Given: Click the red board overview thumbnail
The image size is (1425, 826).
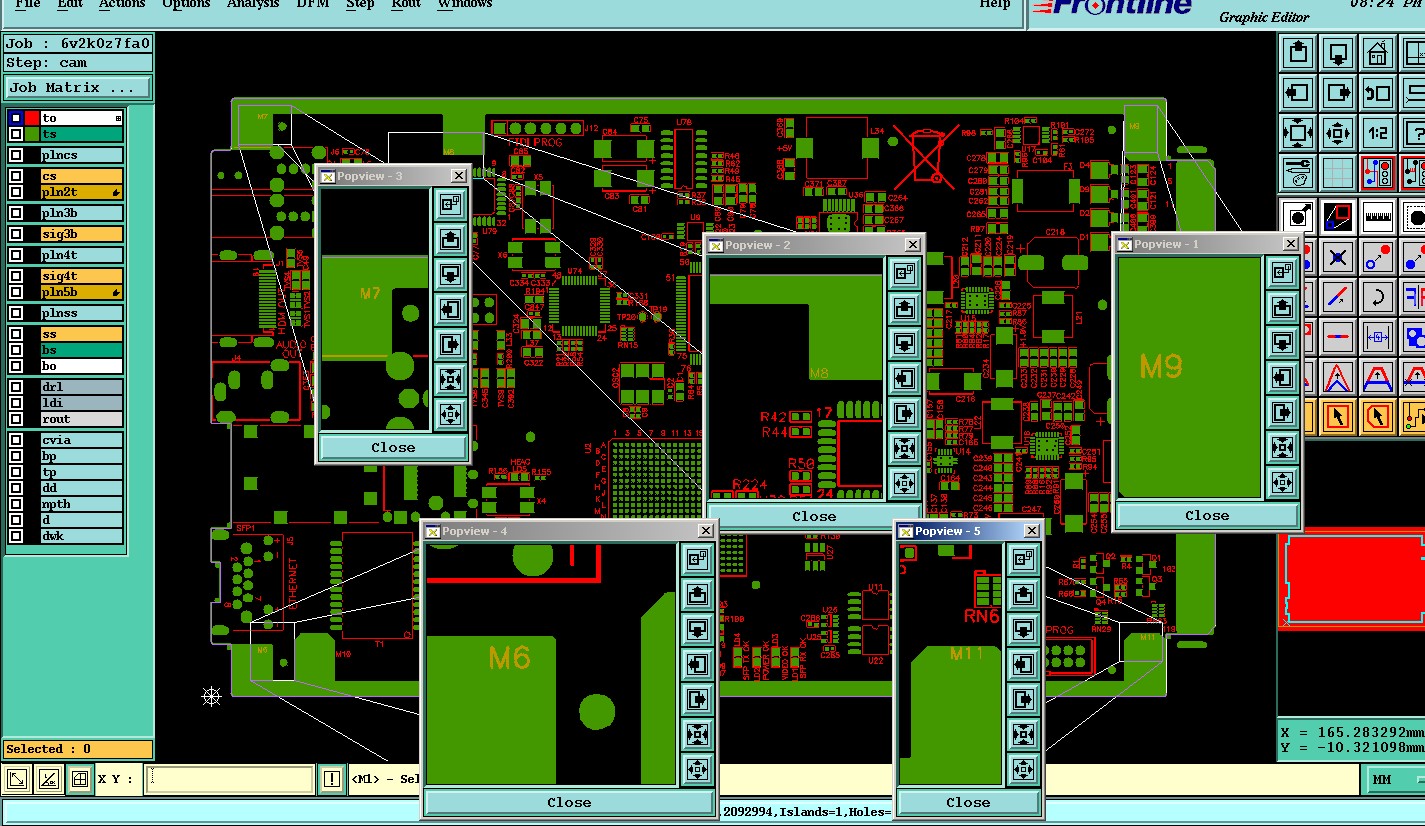Looking at the screenshot, I should [x=1351, y=579].
